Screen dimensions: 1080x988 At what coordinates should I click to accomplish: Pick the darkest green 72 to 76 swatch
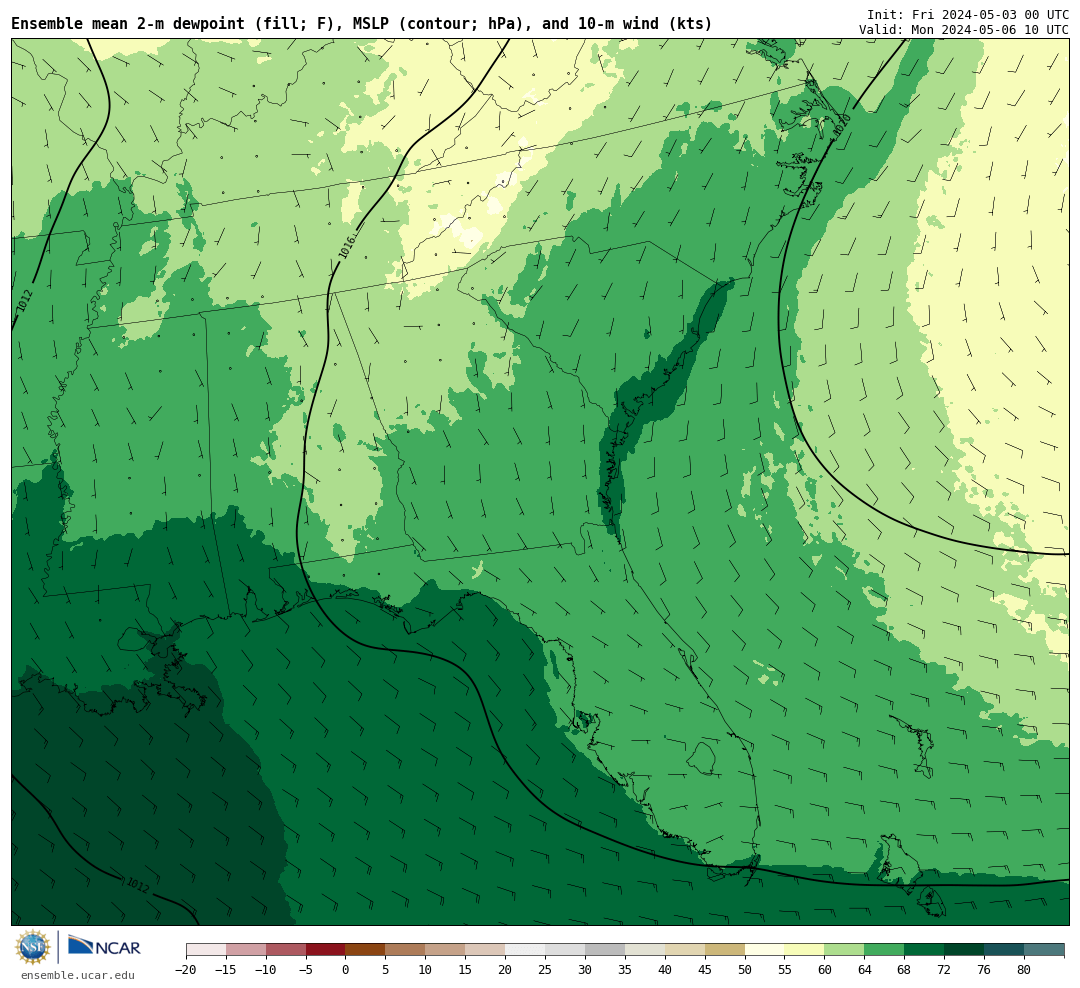point(964,949)
